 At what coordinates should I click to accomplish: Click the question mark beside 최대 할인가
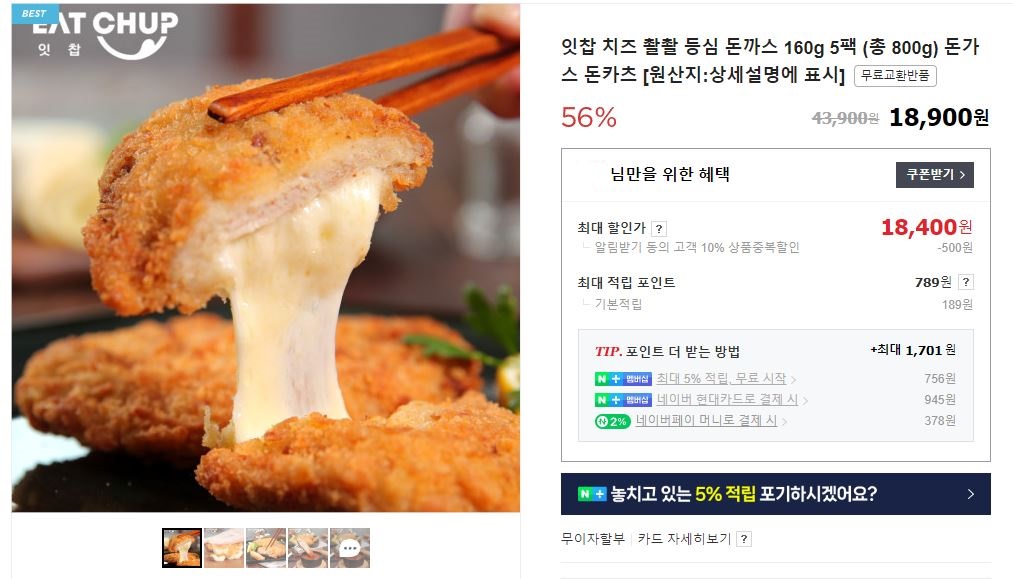[x=658, y=229]
